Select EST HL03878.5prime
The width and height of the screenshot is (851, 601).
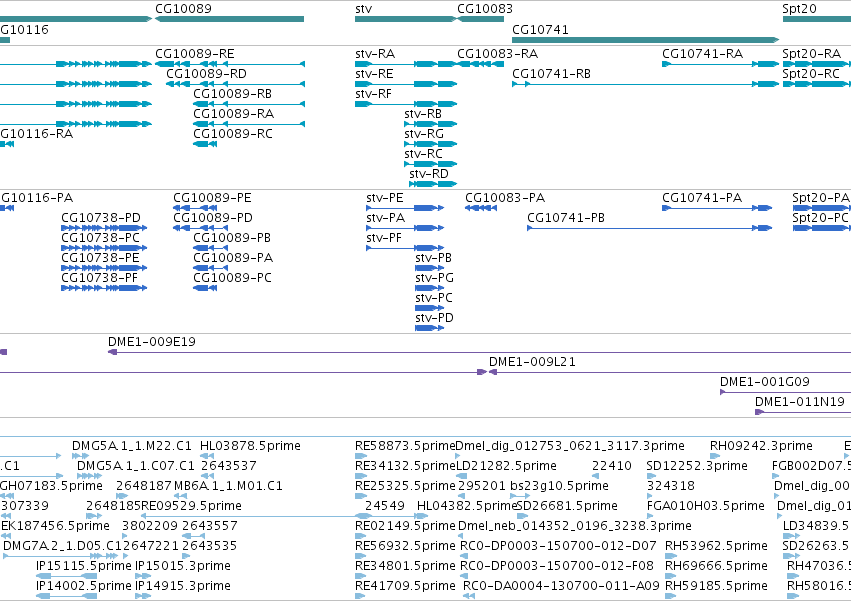[x=207, y=456]
